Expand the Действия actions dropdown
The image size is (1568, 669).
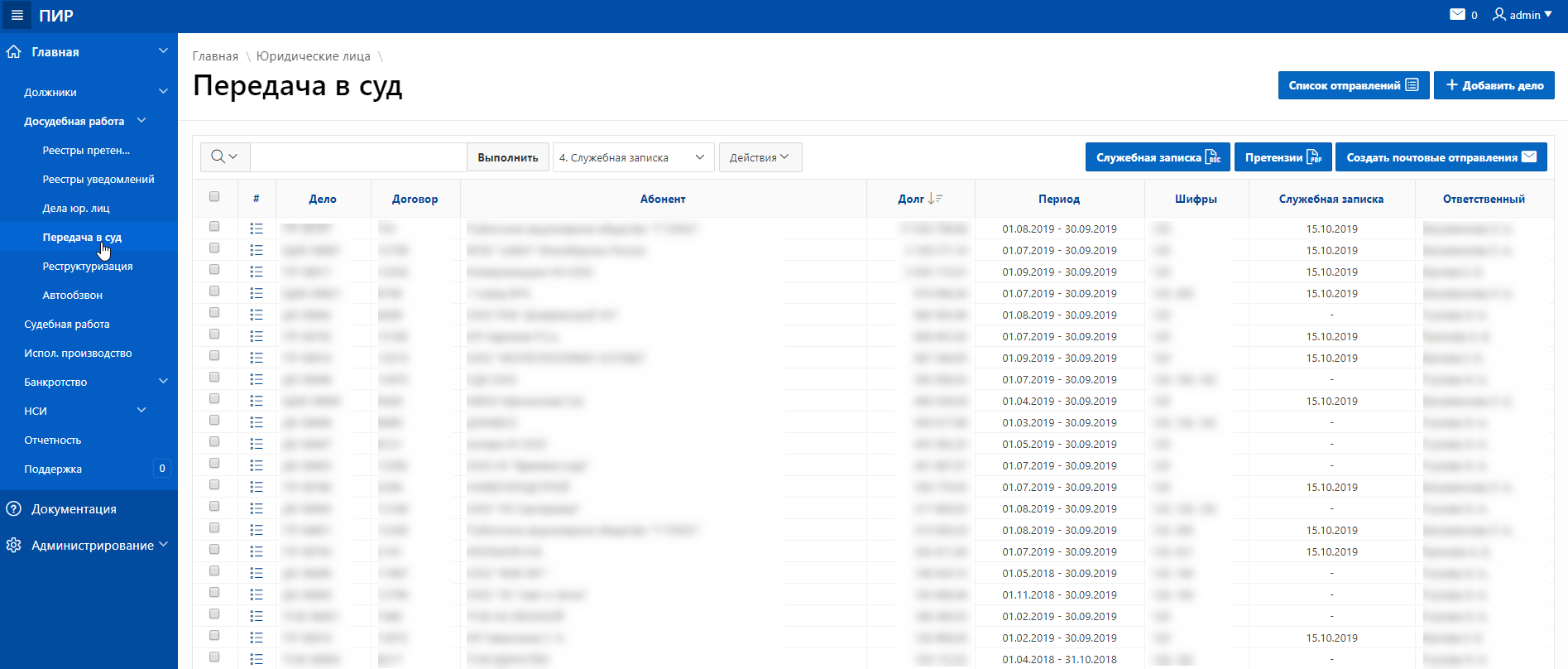(x=760, y=157)
